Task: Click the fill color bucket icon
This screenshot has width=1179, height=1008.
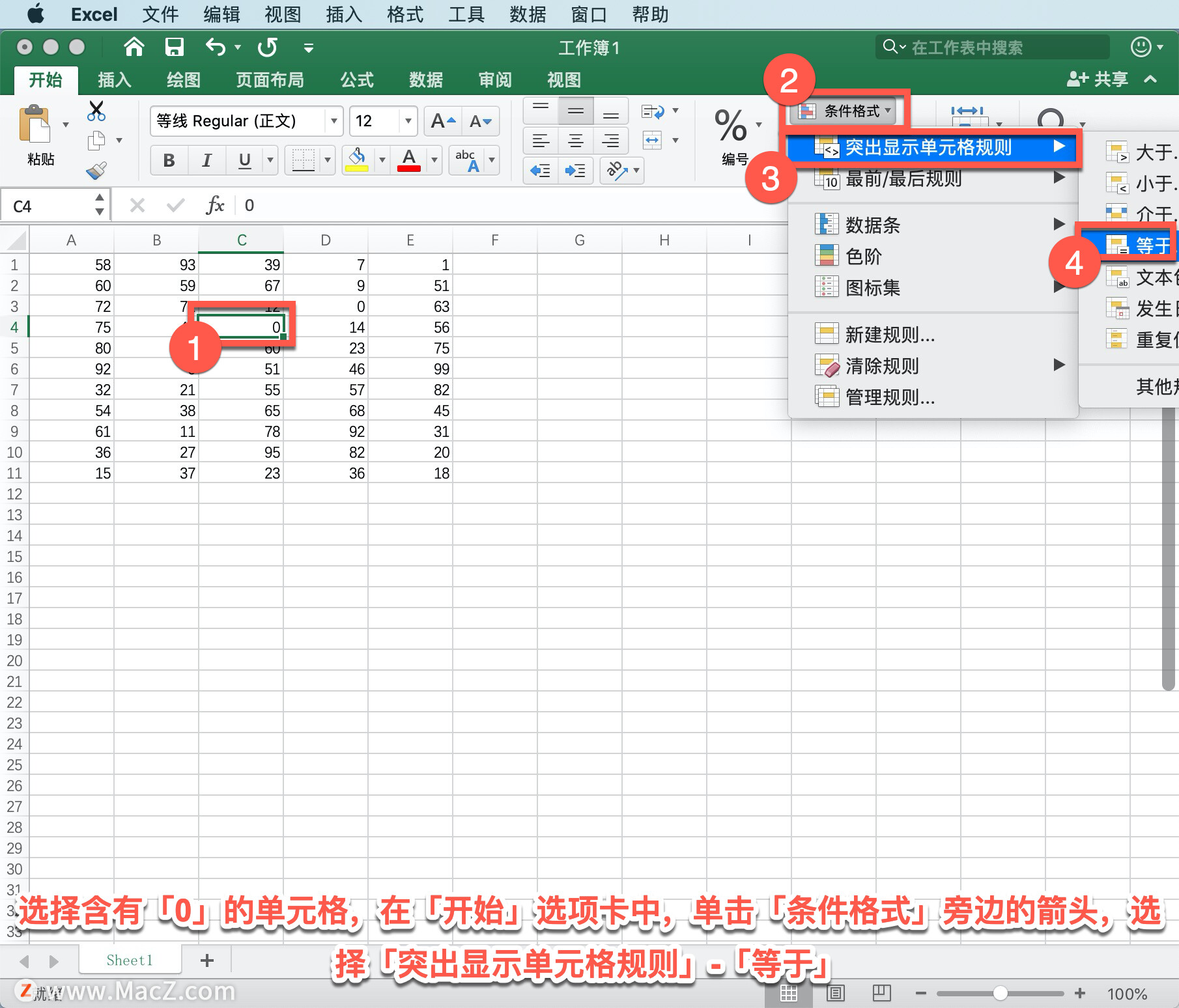Action: [x=357, y=160]
